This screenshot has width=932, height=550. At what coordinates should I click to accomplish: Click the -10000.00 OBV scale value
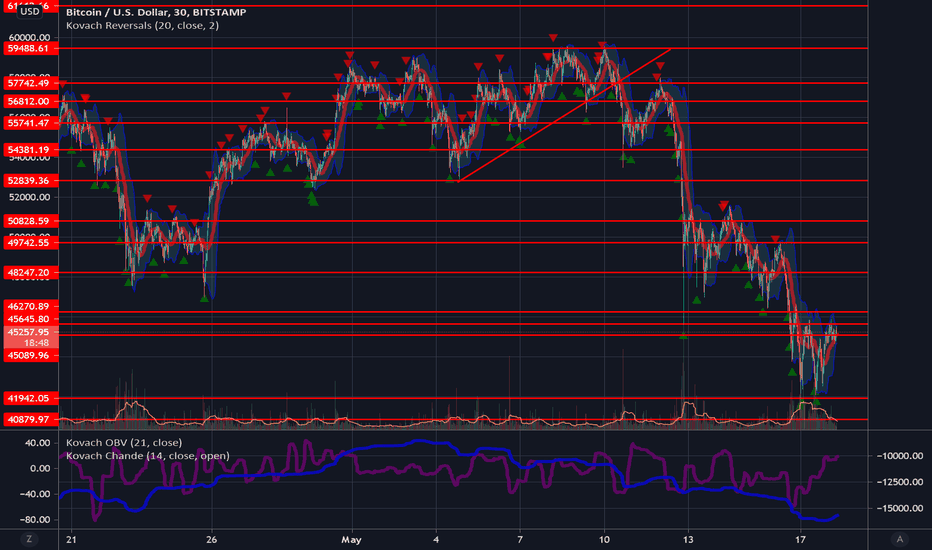[x=899, y=456]
